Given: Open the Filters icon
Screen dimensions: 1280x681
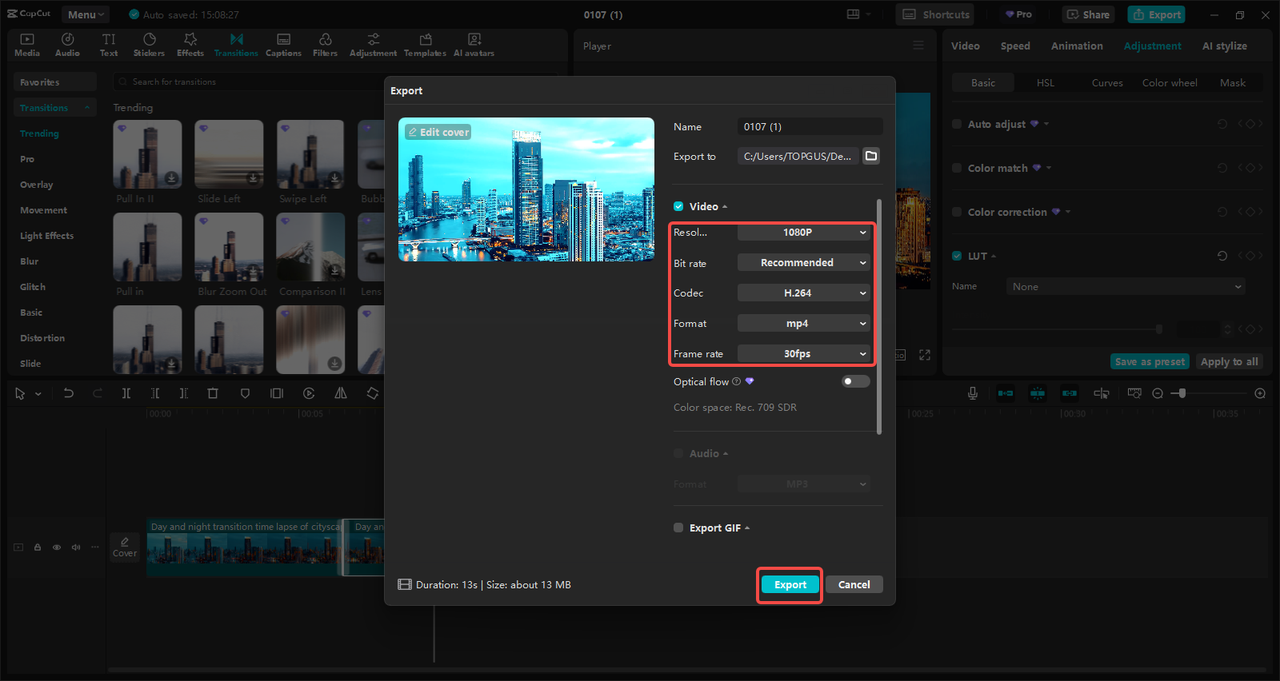Looking at the screenshot, I should [x=325, y=44].
